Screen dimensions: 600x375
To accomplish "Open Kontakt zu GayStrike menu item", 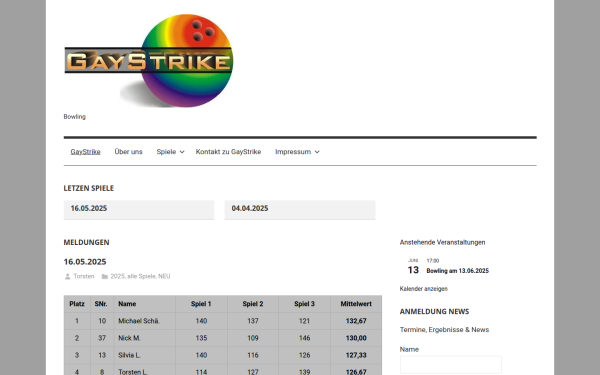I will click(228, 152).
